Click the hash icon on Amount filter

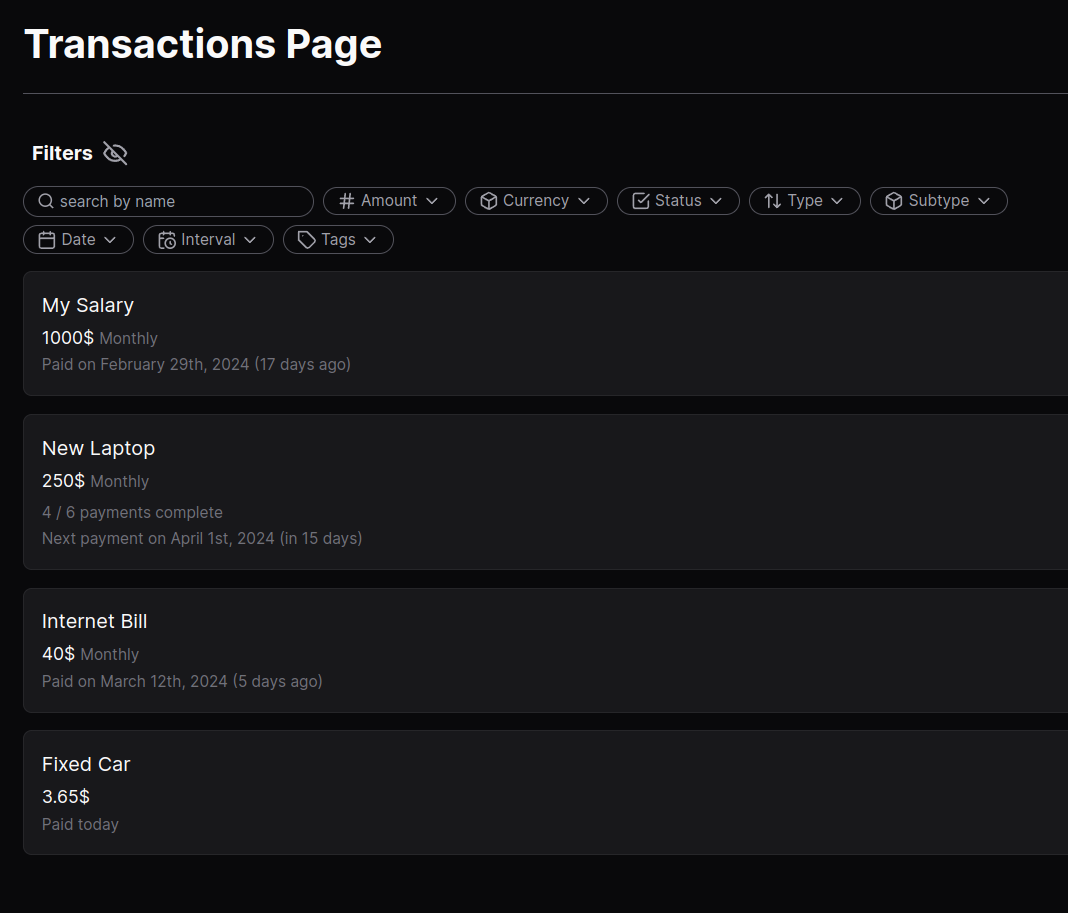(x=347, y=201)
